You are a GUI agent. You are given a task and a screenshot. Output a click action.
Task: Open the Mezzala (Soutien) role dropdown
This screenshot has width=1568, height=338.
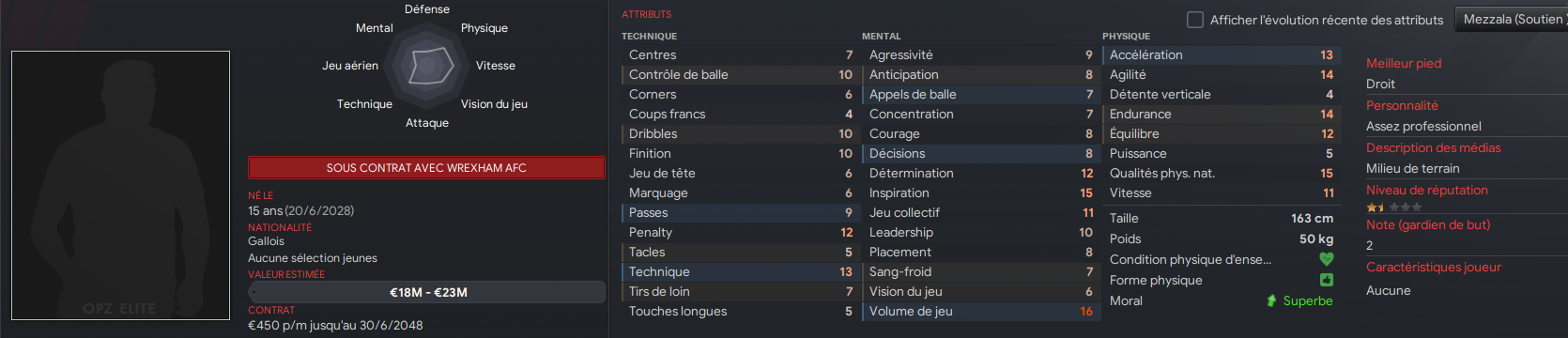tap(1512, 19)
